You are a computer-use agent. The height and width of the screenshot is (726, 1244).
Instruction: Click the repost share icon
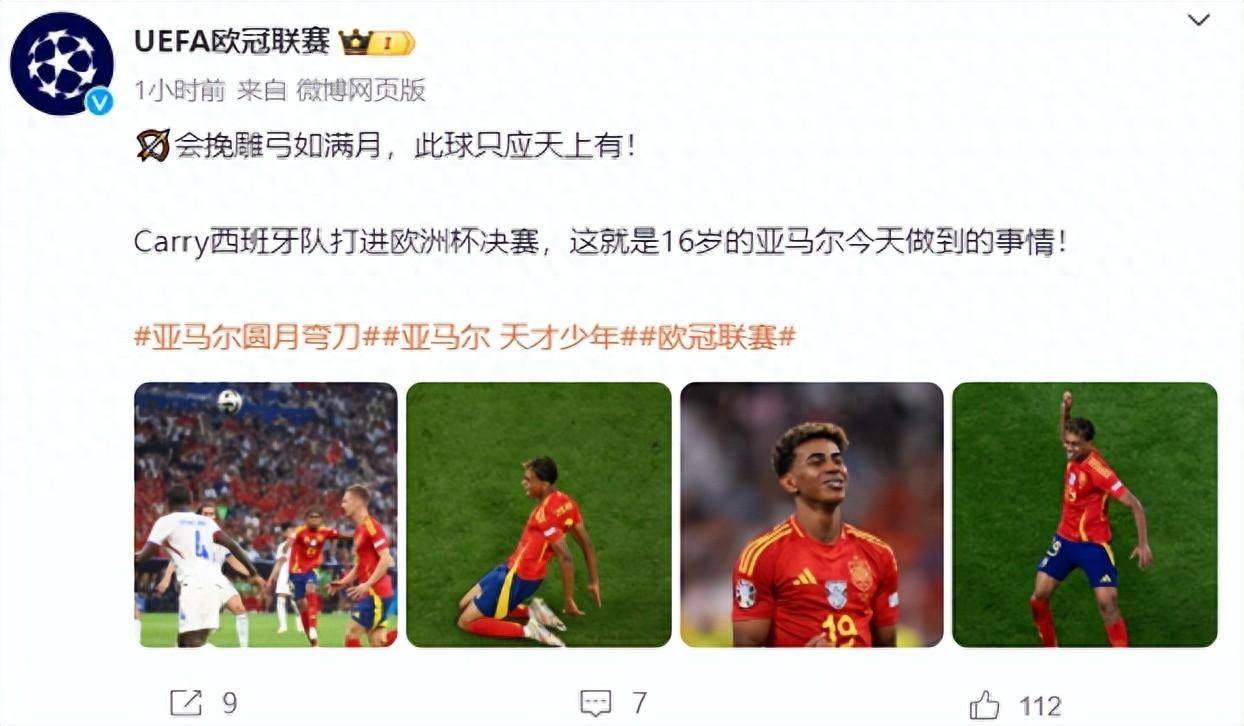(186, 702)
